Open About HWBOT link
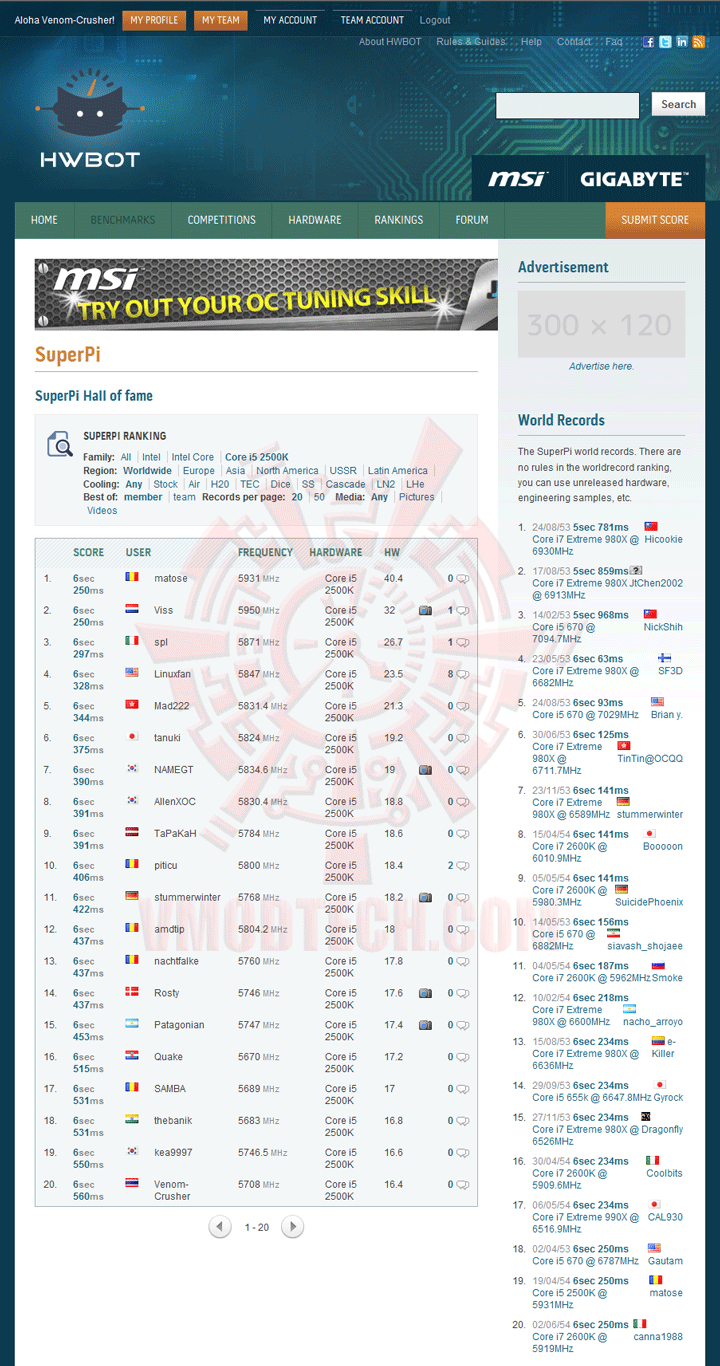The height and width of the screenshot is (1366, 720). tap(390, 42)
